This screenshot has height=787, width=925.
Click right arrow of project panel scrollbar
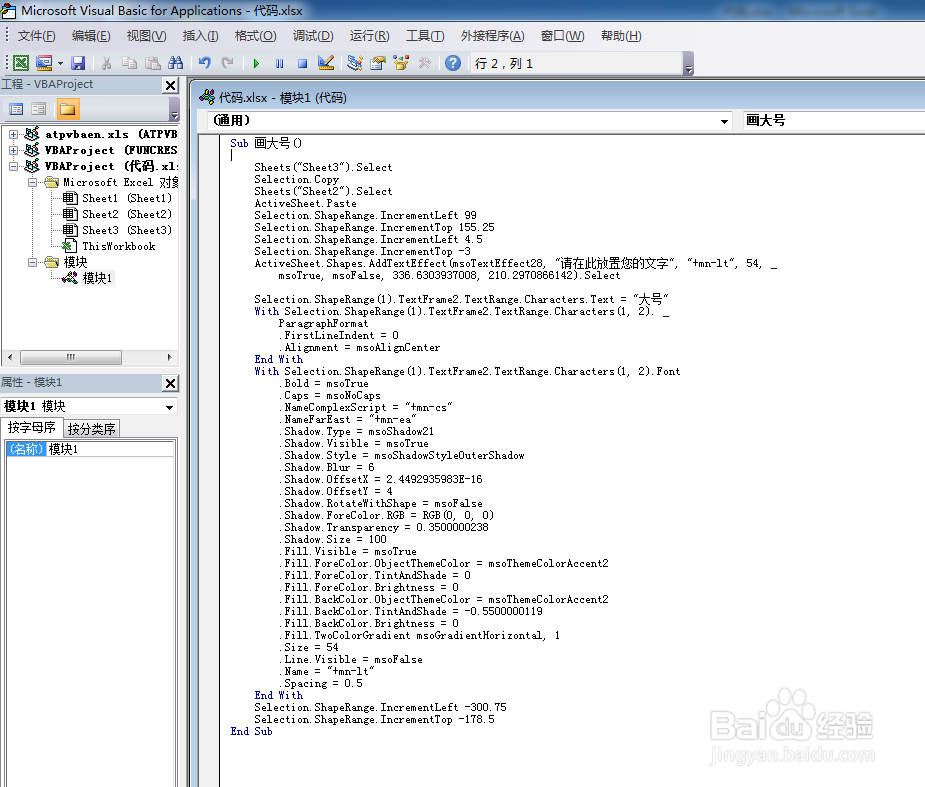(x=169, y=358)
